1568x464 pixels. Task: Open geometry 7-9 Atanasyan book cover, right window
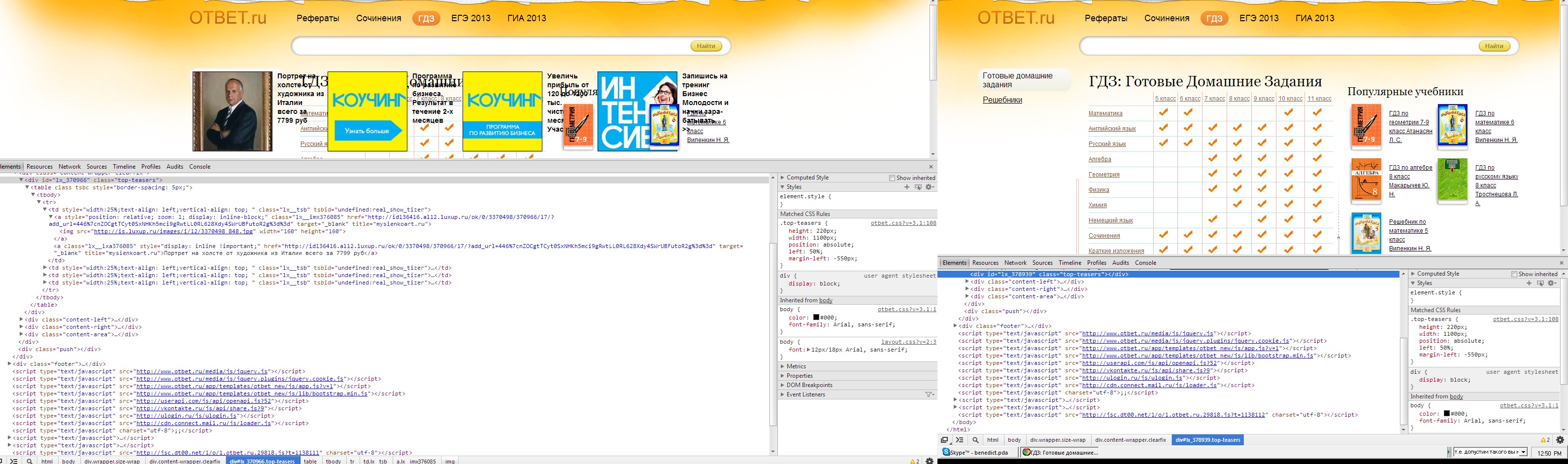point(1366,127)
